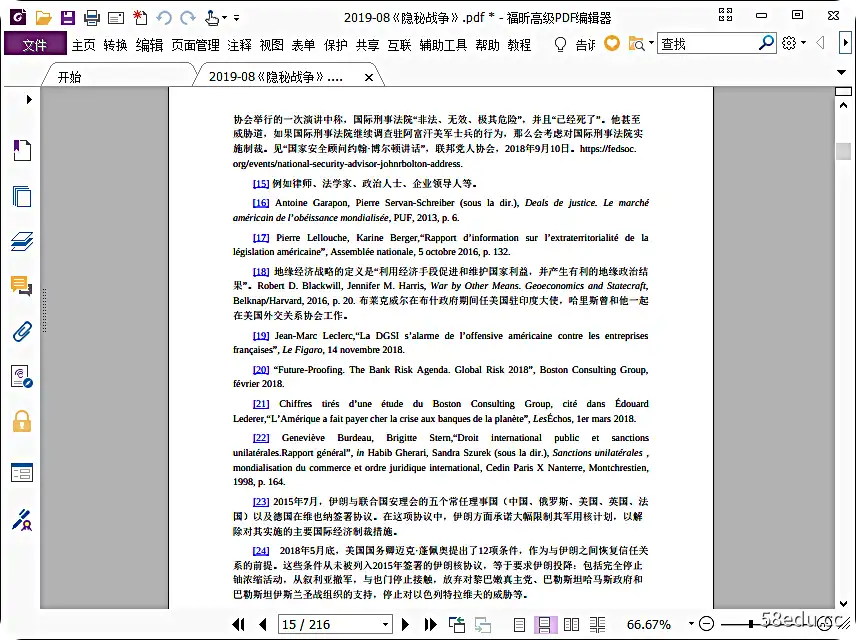Open the 教程 ribbon tab
This screenshot has width=856, height=640.
tap(519, 45)
